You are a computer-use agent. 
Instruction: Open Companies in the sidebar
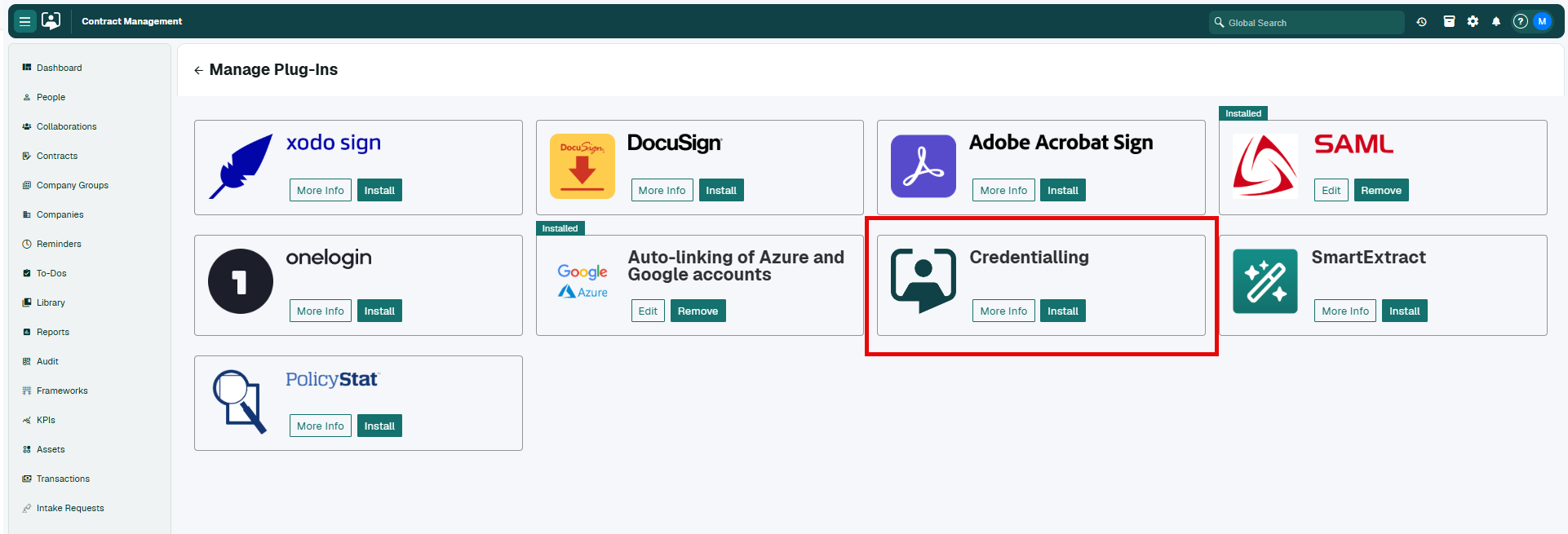coord(60,214)
